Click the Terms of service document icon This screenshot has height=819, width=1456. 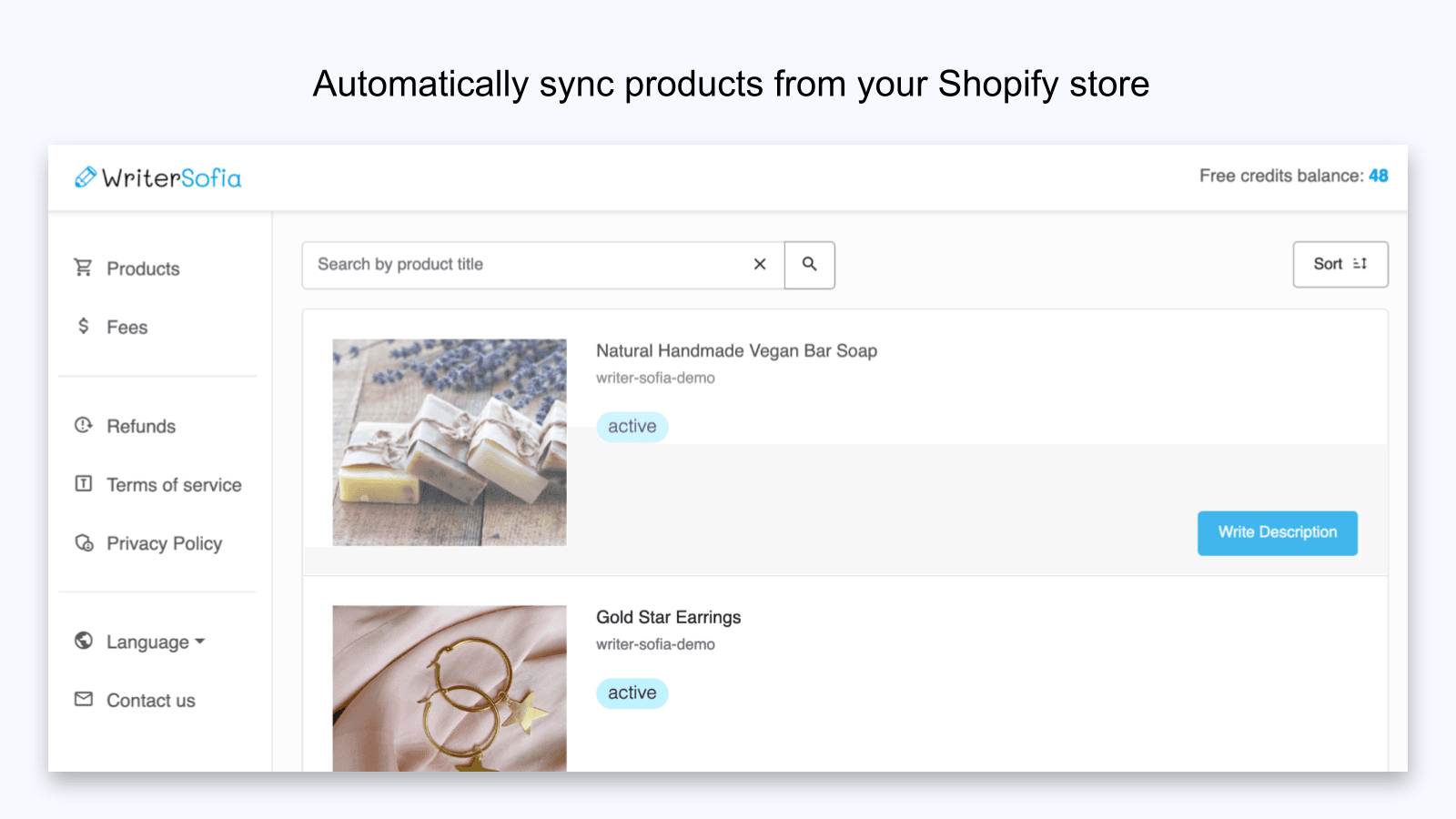pyautogui.click(x=84, y=484)
